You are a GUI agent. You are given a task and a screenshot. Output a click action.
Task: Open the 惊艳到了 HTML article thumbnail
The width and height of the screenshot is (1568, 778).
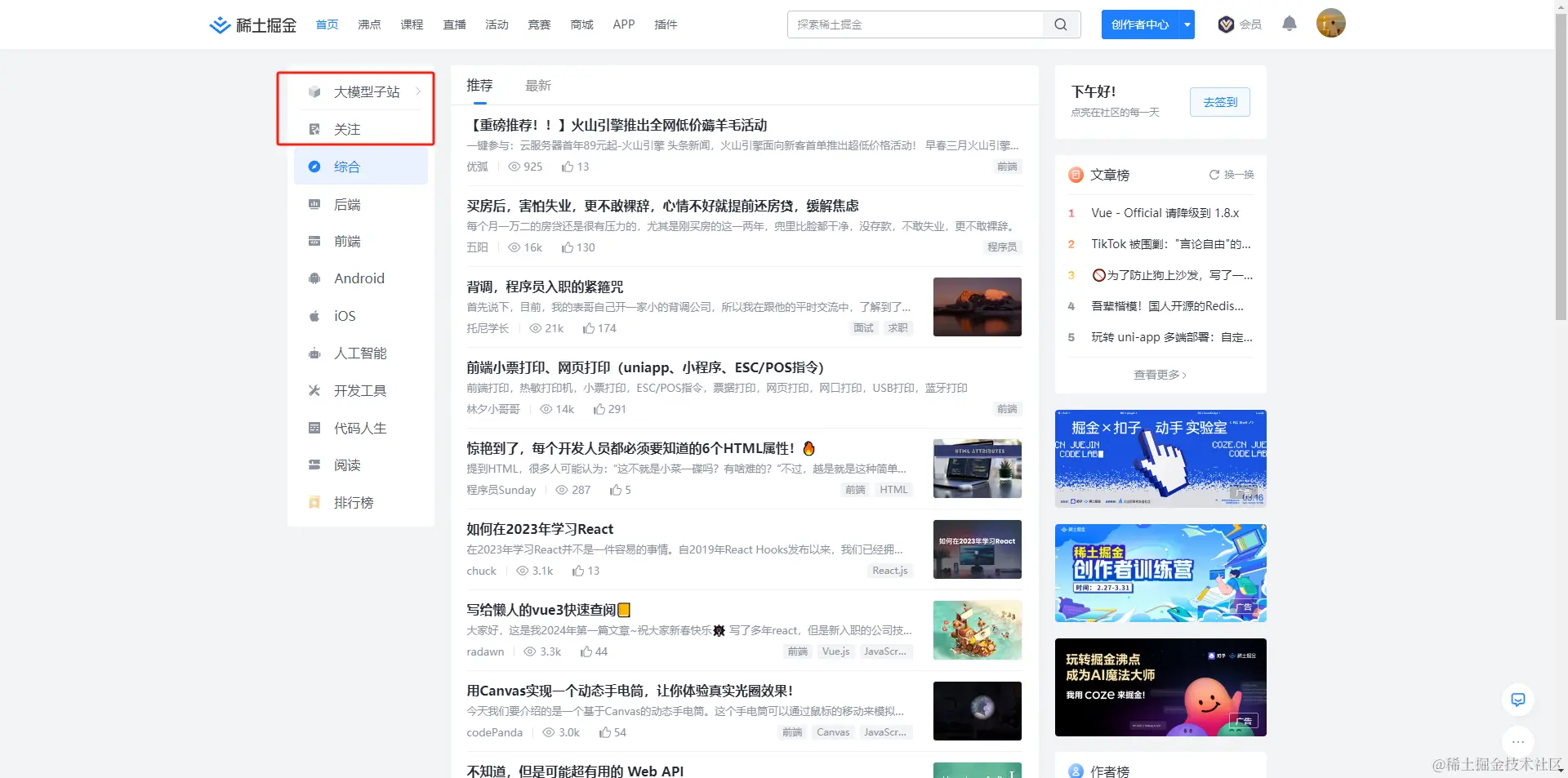978,469
